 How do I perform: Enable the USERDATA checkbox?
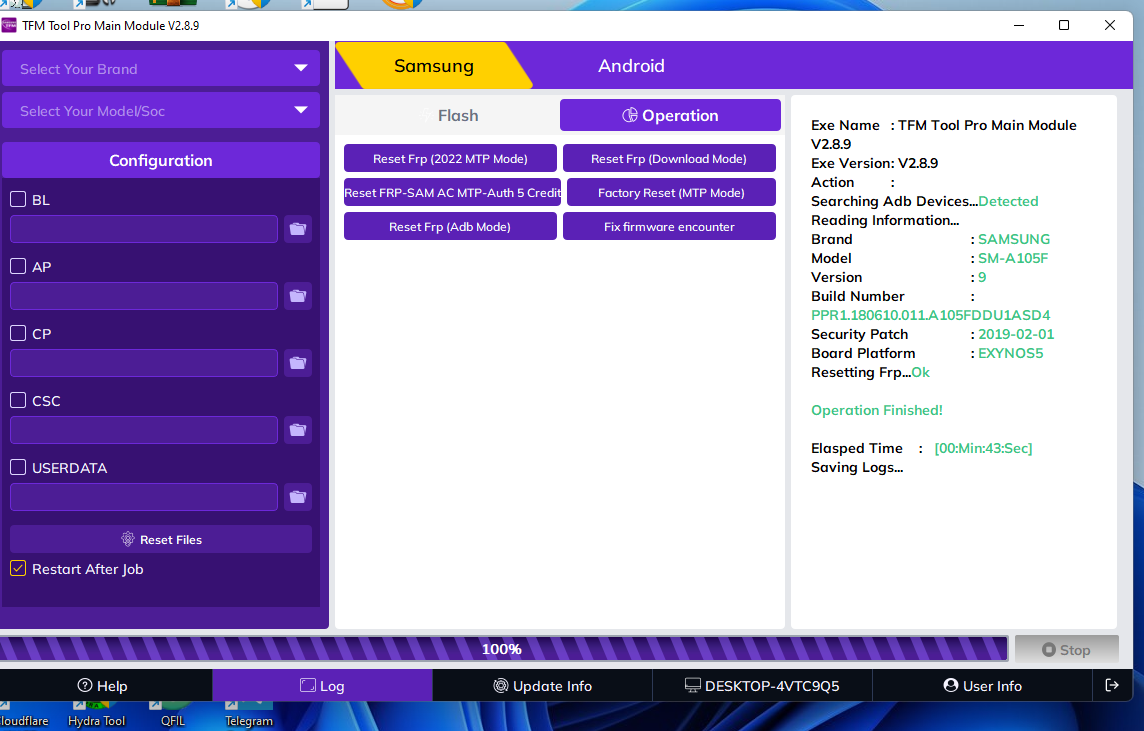click(x=18, y=468)
